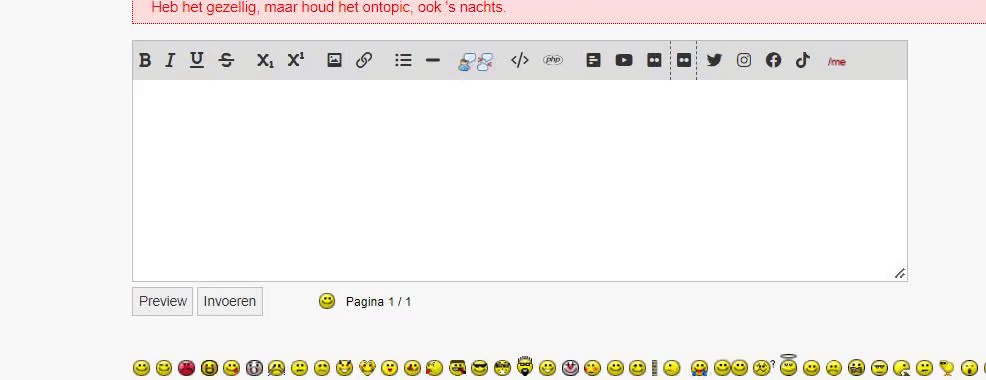
Task: Toggle bold formatting in the editor toolbar
Action: tap(145, 60)
